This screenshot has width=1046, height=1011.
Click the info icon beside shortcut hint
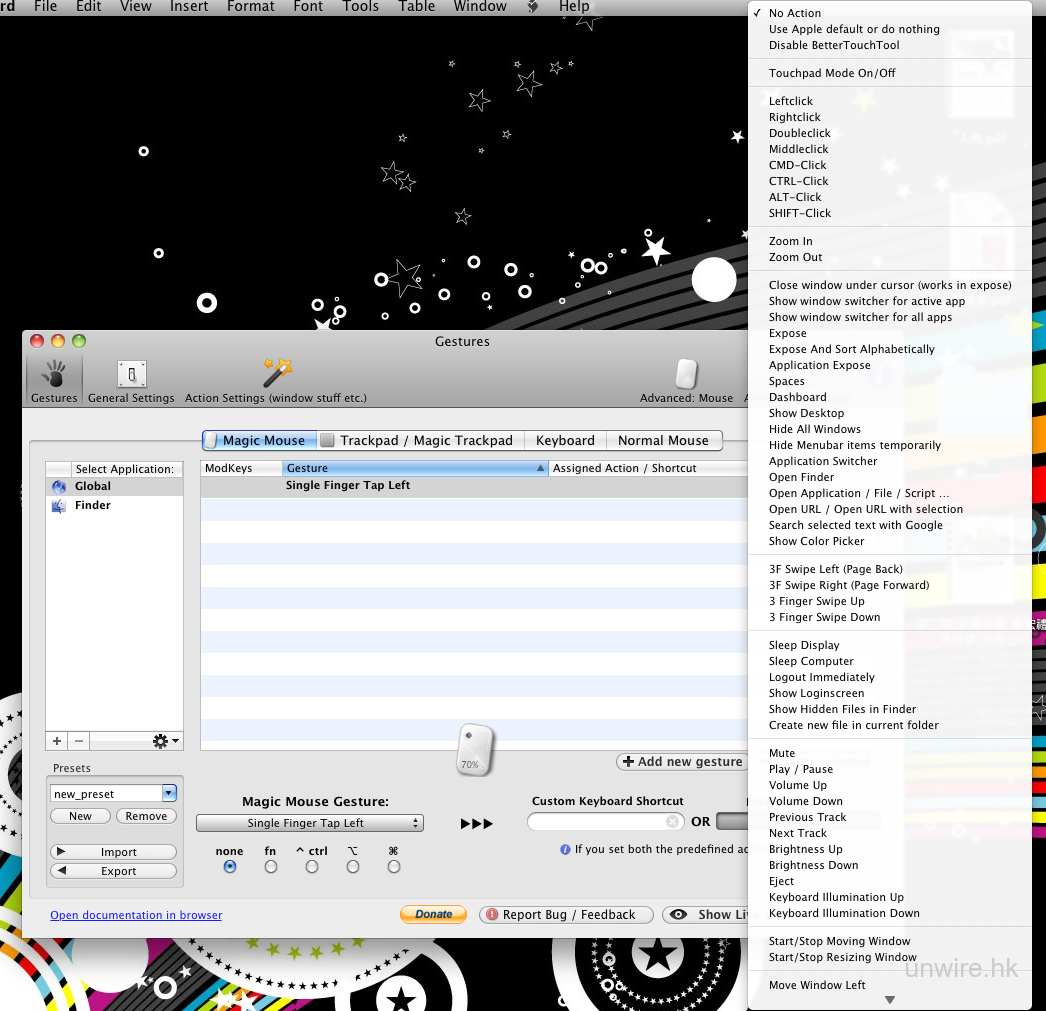pos(566,849)
